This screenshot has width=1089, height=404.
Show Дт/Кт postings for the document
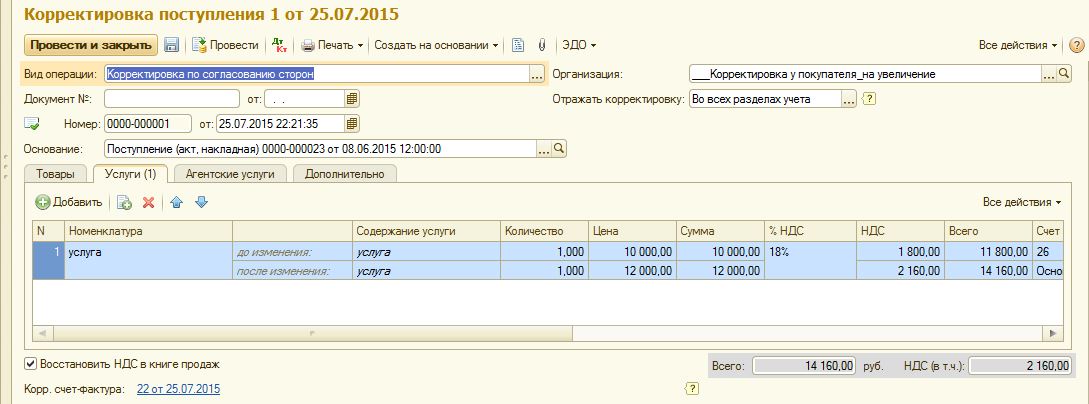coord(278,45)
